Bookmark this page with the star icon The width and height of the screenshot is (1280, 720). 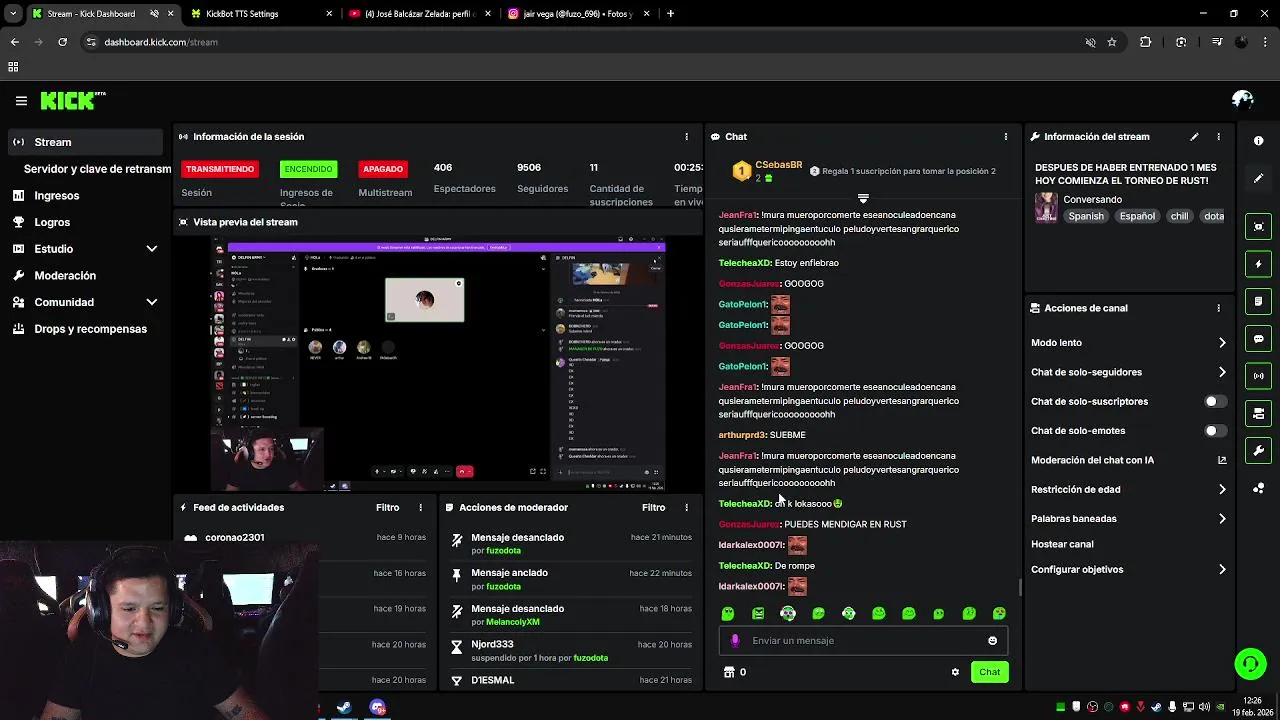point(1111,42)
